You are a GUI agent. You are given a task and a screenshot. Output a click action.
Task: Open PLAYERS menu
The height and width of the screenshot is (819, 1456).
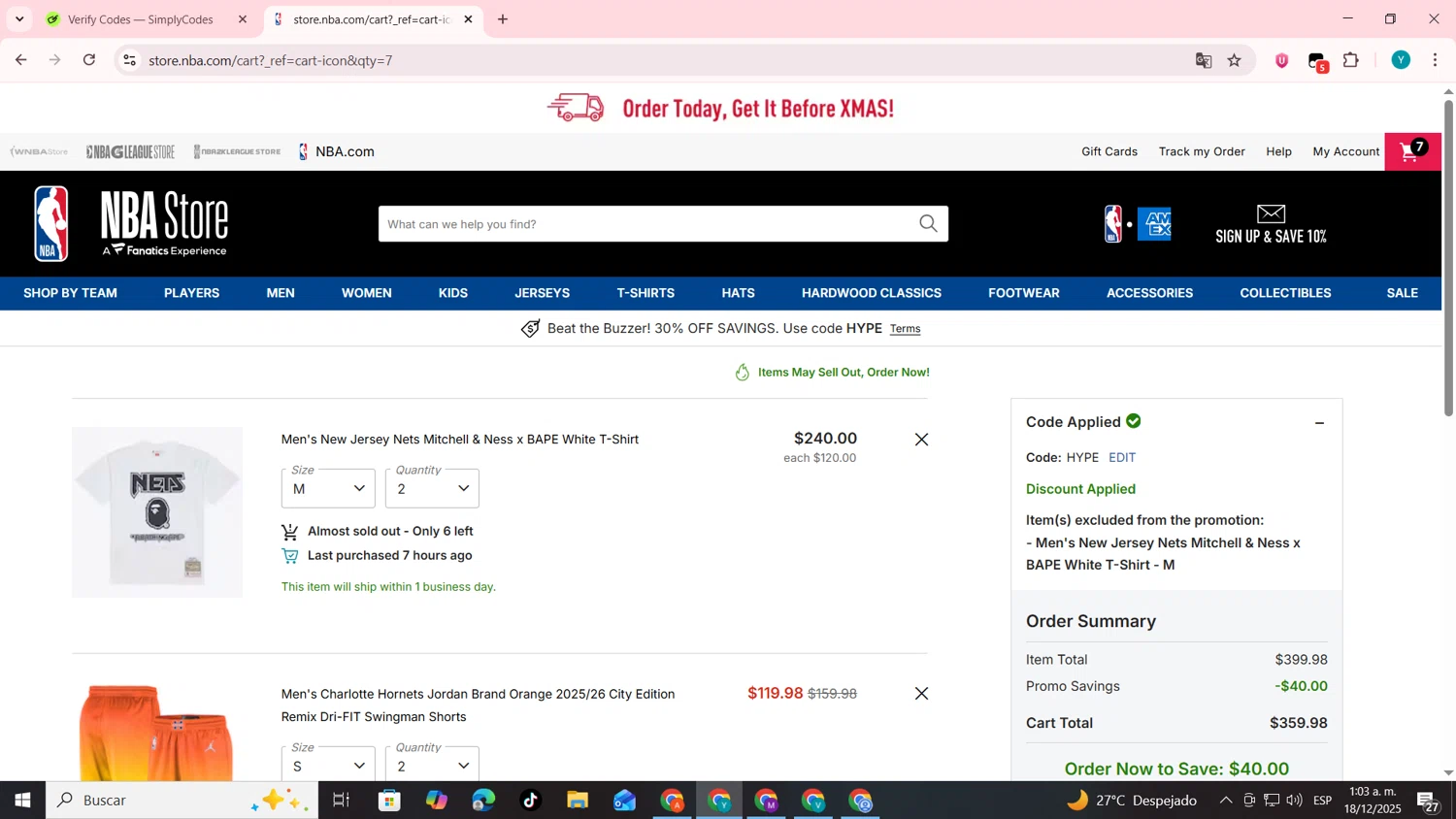pos(191,293)
